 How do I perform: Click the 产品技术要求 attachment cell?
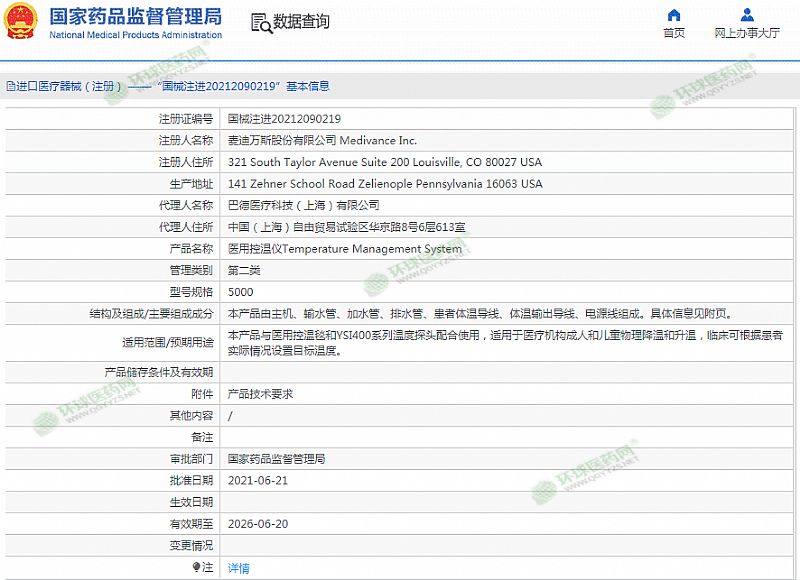[260, 394]
